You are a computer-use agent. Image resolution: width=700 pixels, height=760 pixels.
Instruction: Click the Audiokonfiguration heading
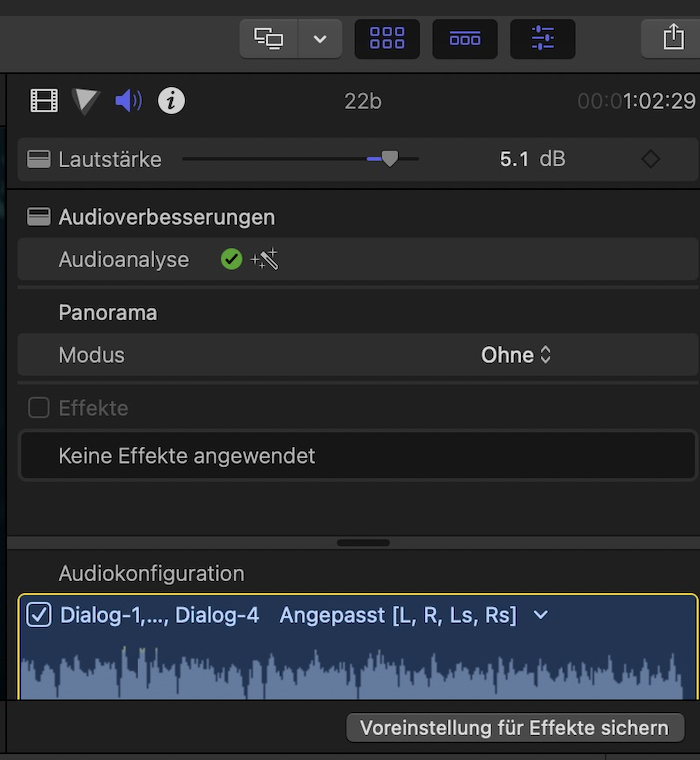click(151, 573)
